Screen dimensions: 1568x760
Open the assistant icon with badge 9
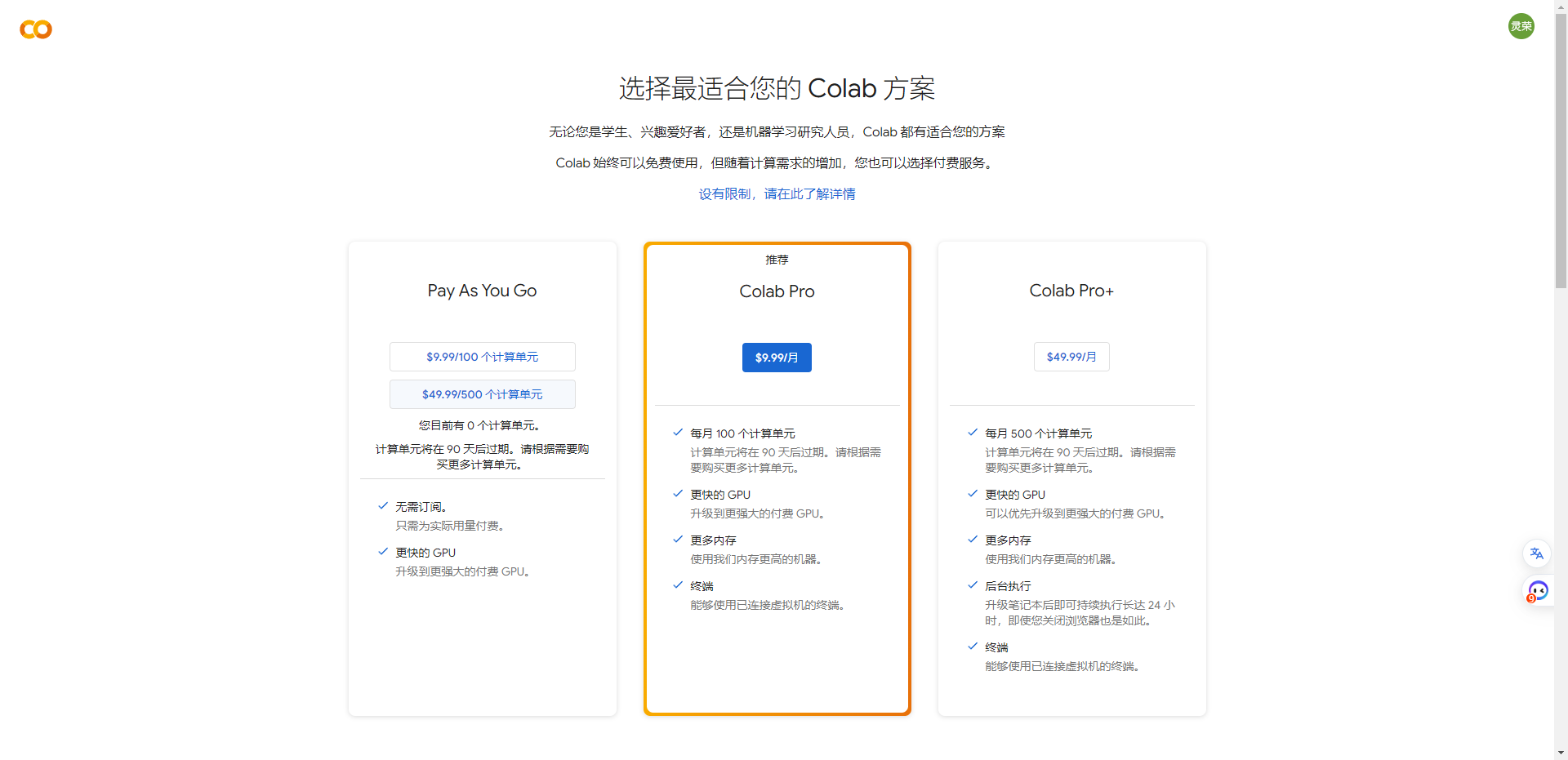(x=1537, y=591)
